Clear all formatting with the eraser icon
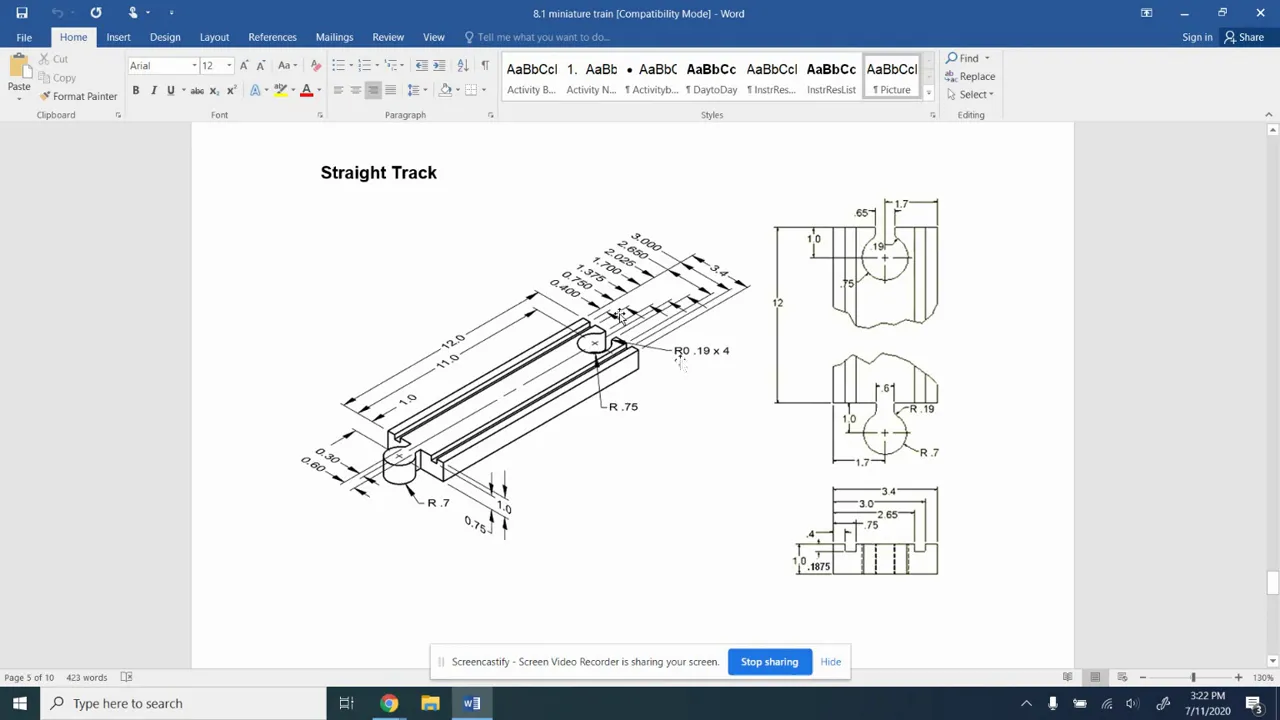The image size is (1280, 720). tap(316, 66)
